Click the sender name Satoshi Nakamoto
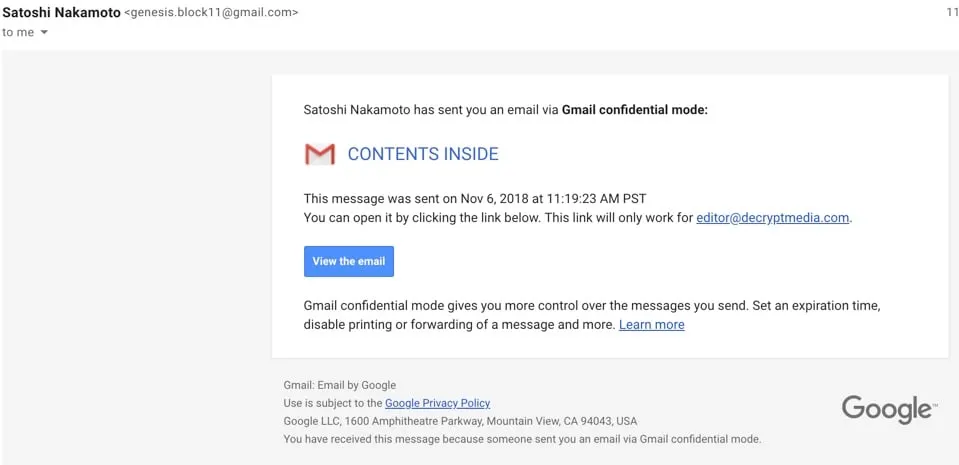The width and height of the screenshot is (959, 465). click(x=61, y=13)
